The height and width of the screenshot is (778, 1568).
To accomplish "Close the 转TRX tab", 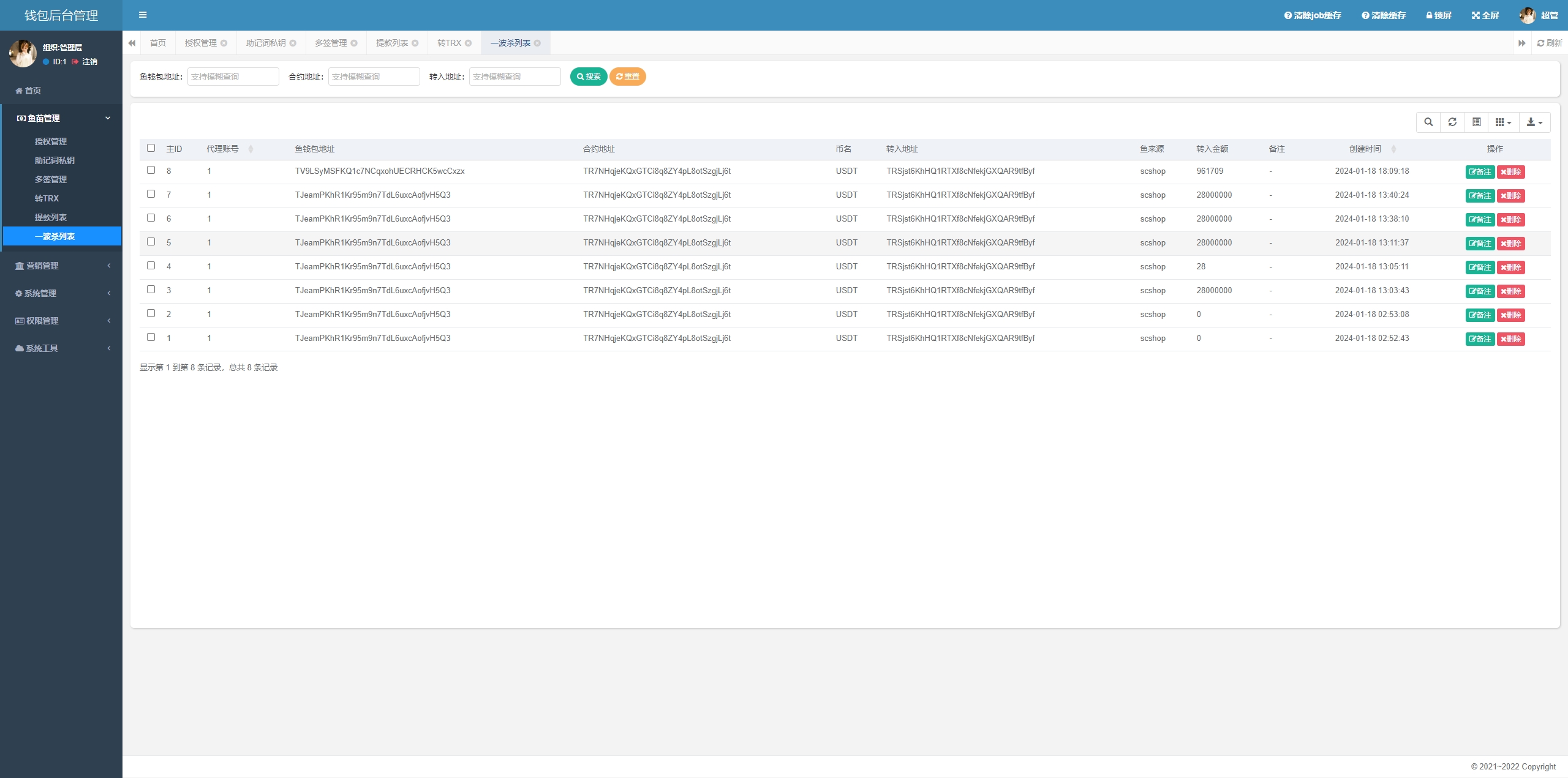I will pos(469,43).
